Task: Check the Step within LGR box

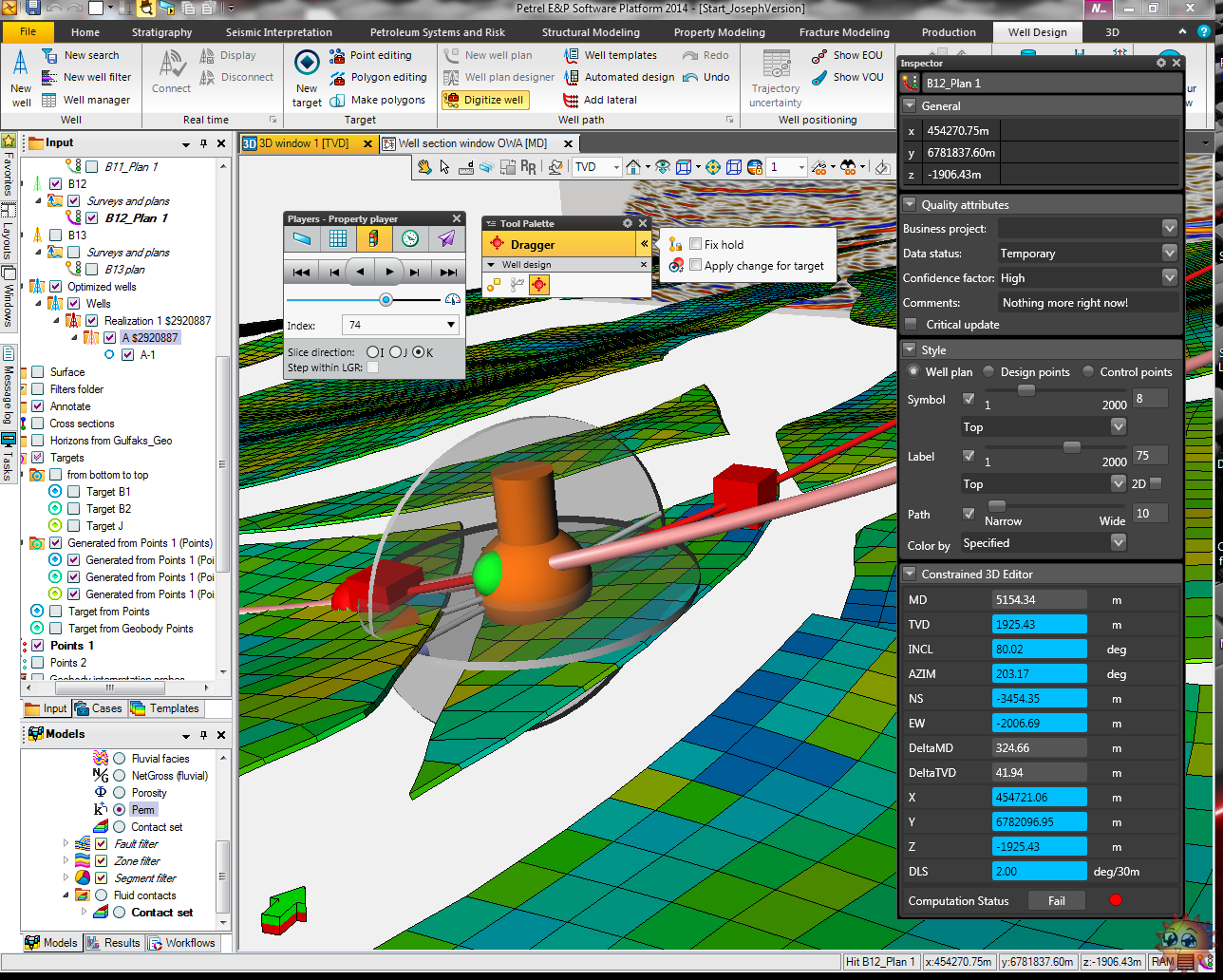Action: coord(372,367)
